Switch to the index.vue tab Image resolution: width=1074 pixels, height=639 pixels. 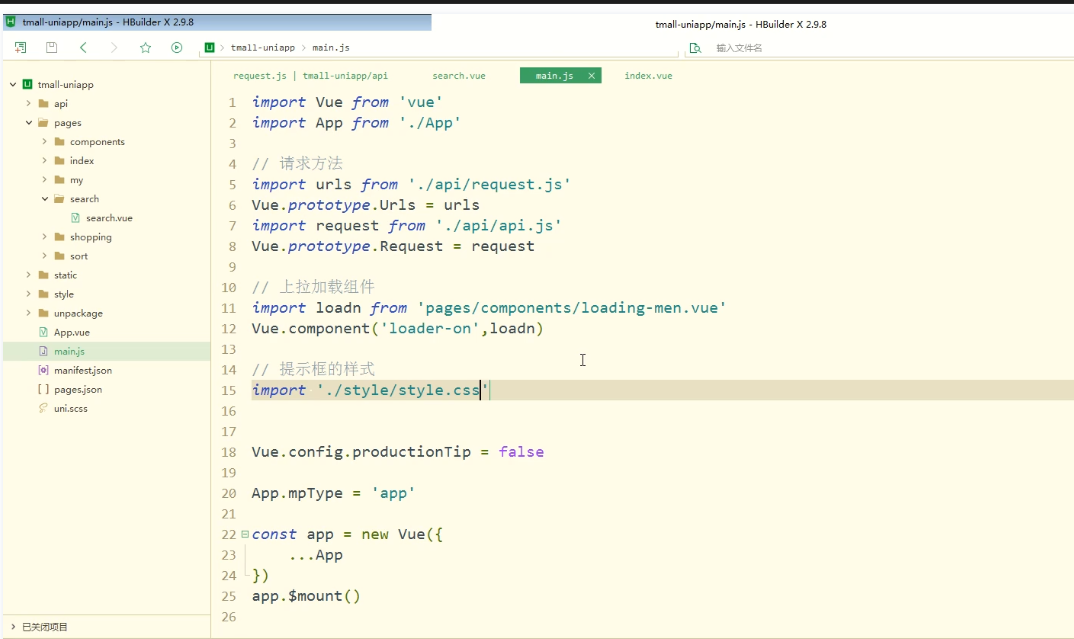(648, 75)
